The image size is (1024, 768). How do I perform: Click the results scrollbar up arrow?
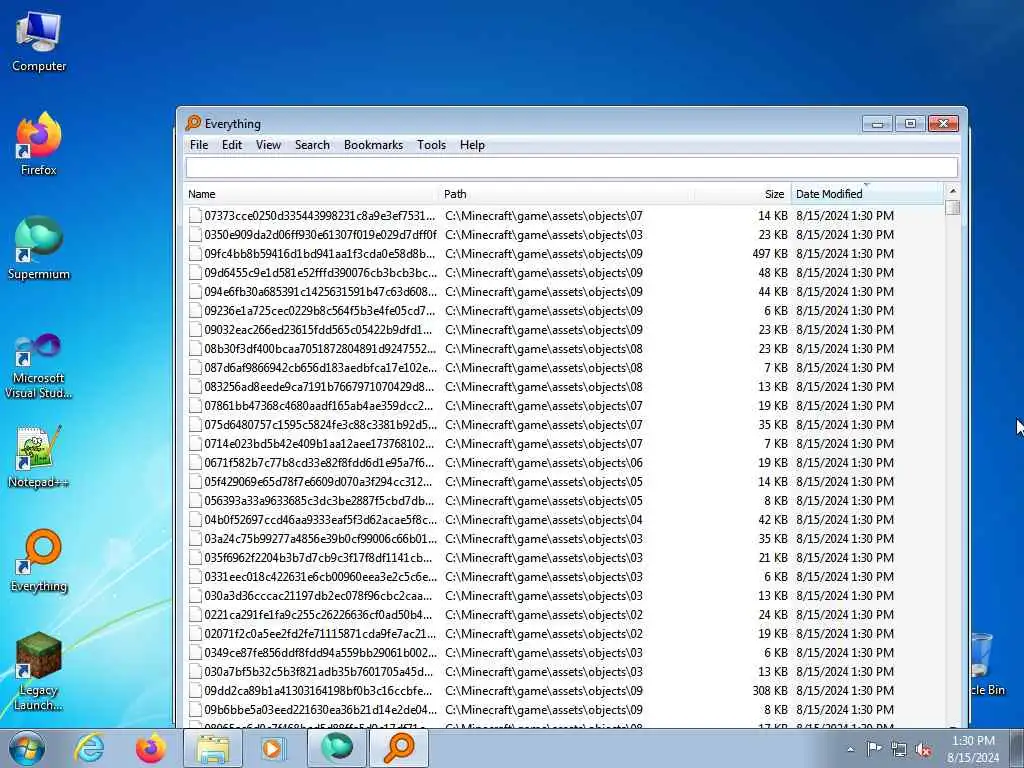tap(952, 191)
